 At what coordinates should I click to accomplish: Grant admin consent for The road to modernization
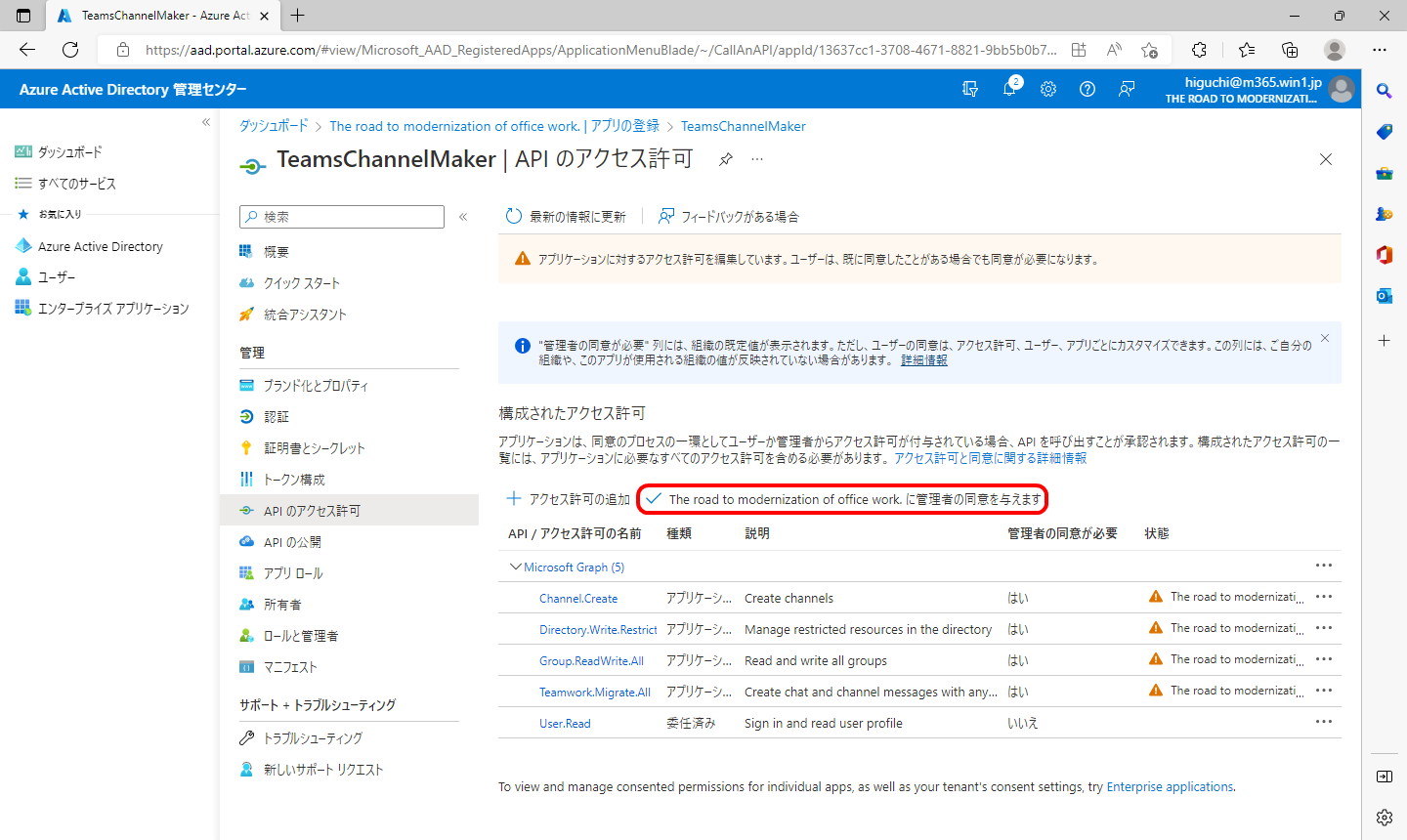pyautogui.click(x=843, y=499)
